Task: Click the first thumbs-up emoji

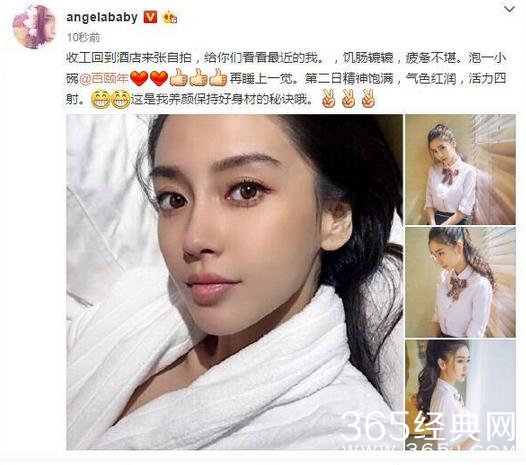Action: click(x=178, y=78)
